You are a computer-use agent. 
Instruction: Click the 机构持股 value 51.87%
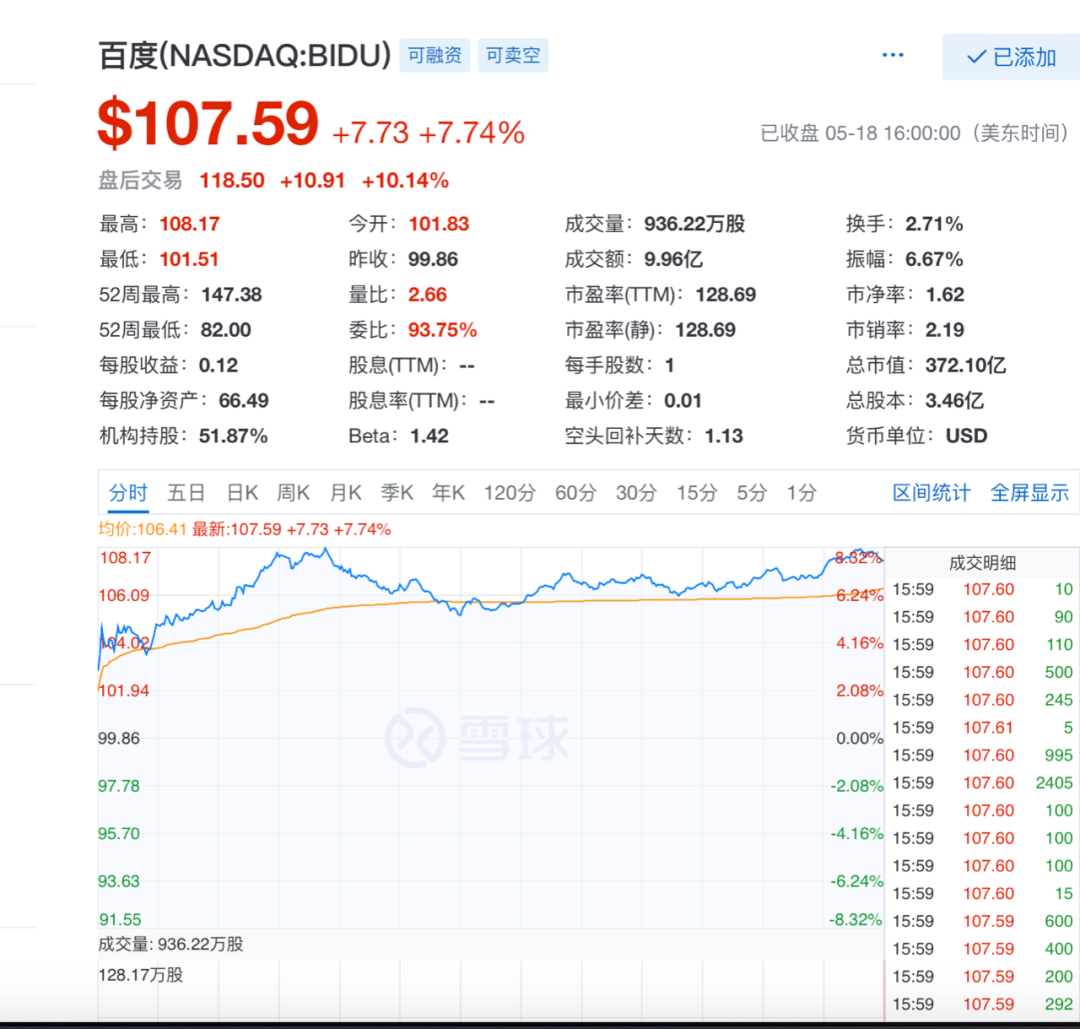233,436
